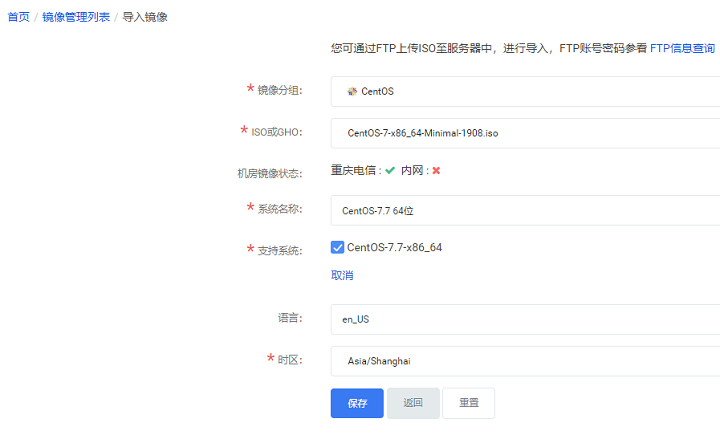Click CentOS logo icon in 镜像分组

(x=352, y=91)
